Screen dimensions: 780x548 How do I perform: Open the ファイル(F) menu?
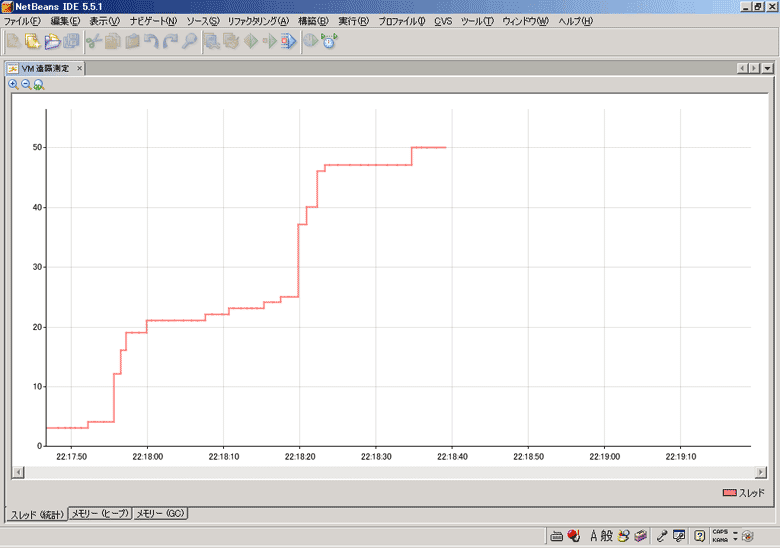point(22,21)
